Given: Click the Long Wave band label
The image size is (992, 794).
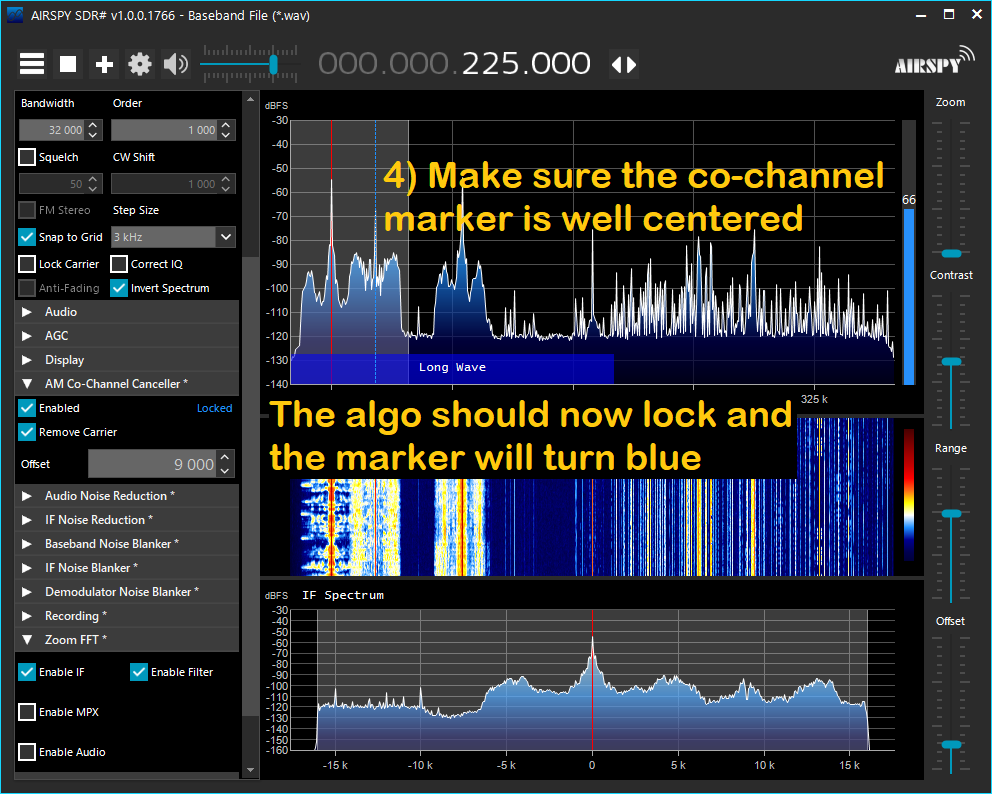Looking at the screenshot, I should (x=452, y=368).
